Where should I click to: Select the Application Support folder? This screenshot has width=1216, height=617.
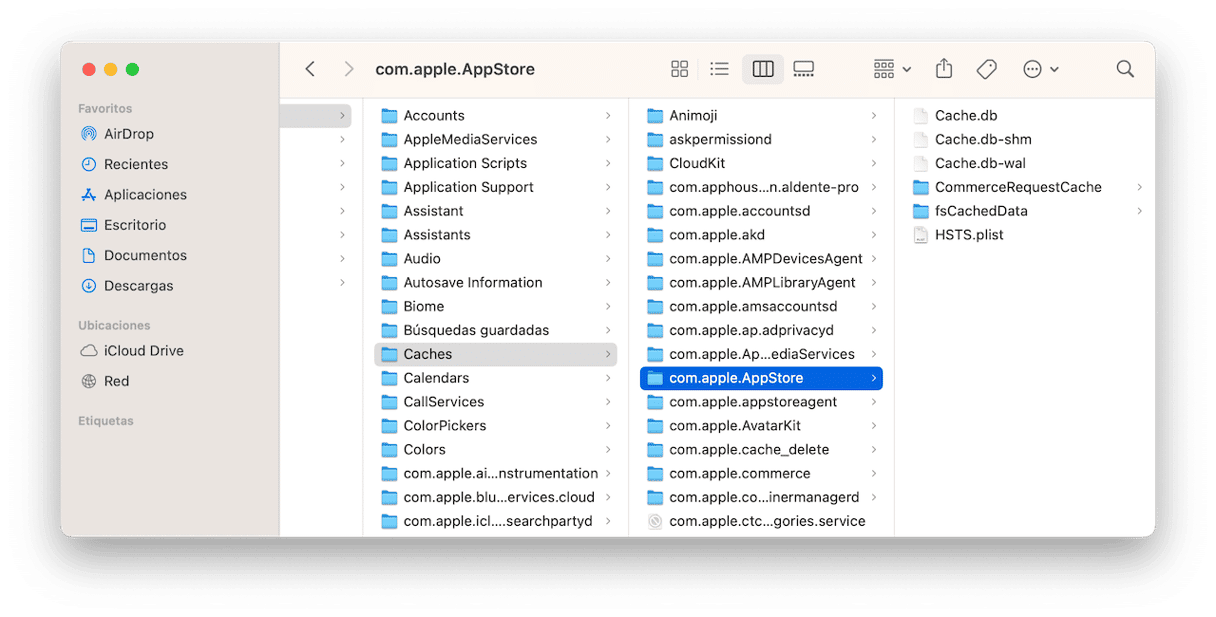pos(496,187)
